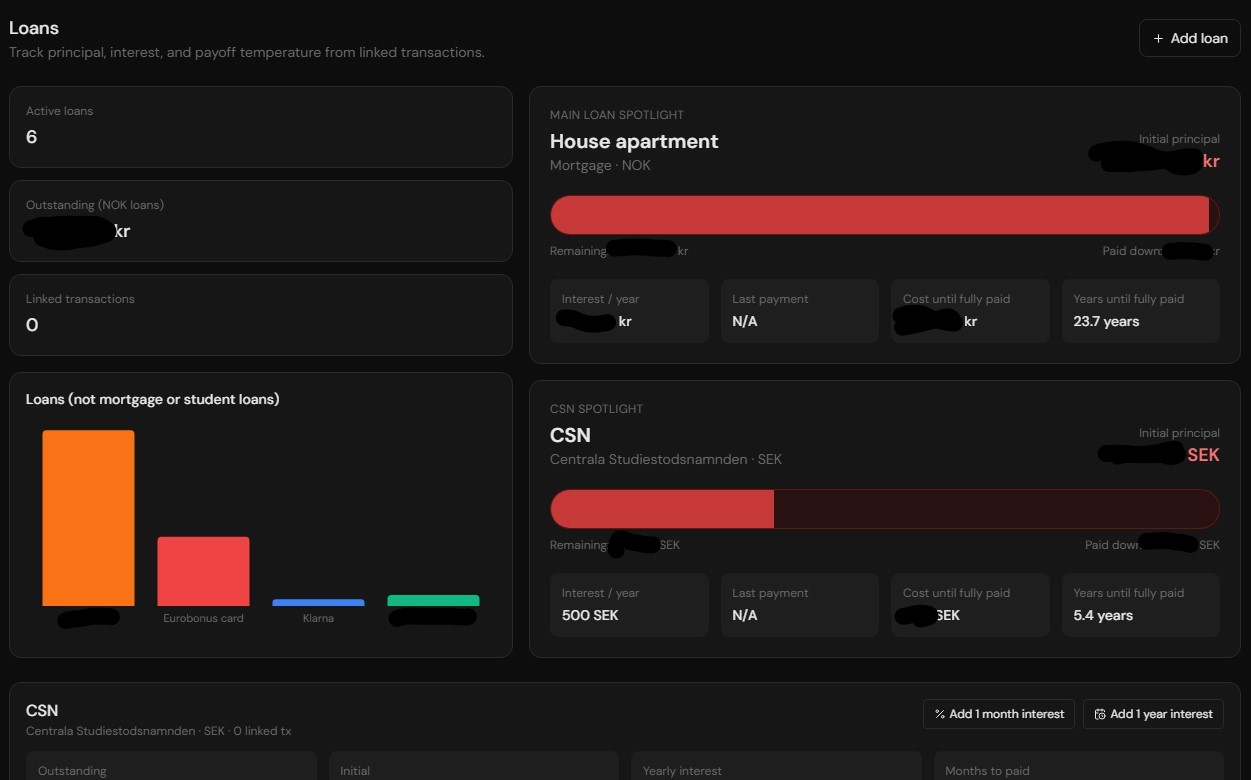Click calendar icon on Add 1 year interest
This screenshot has width=1251, height=780.
pyautogui.click(x=1100, y=714)
